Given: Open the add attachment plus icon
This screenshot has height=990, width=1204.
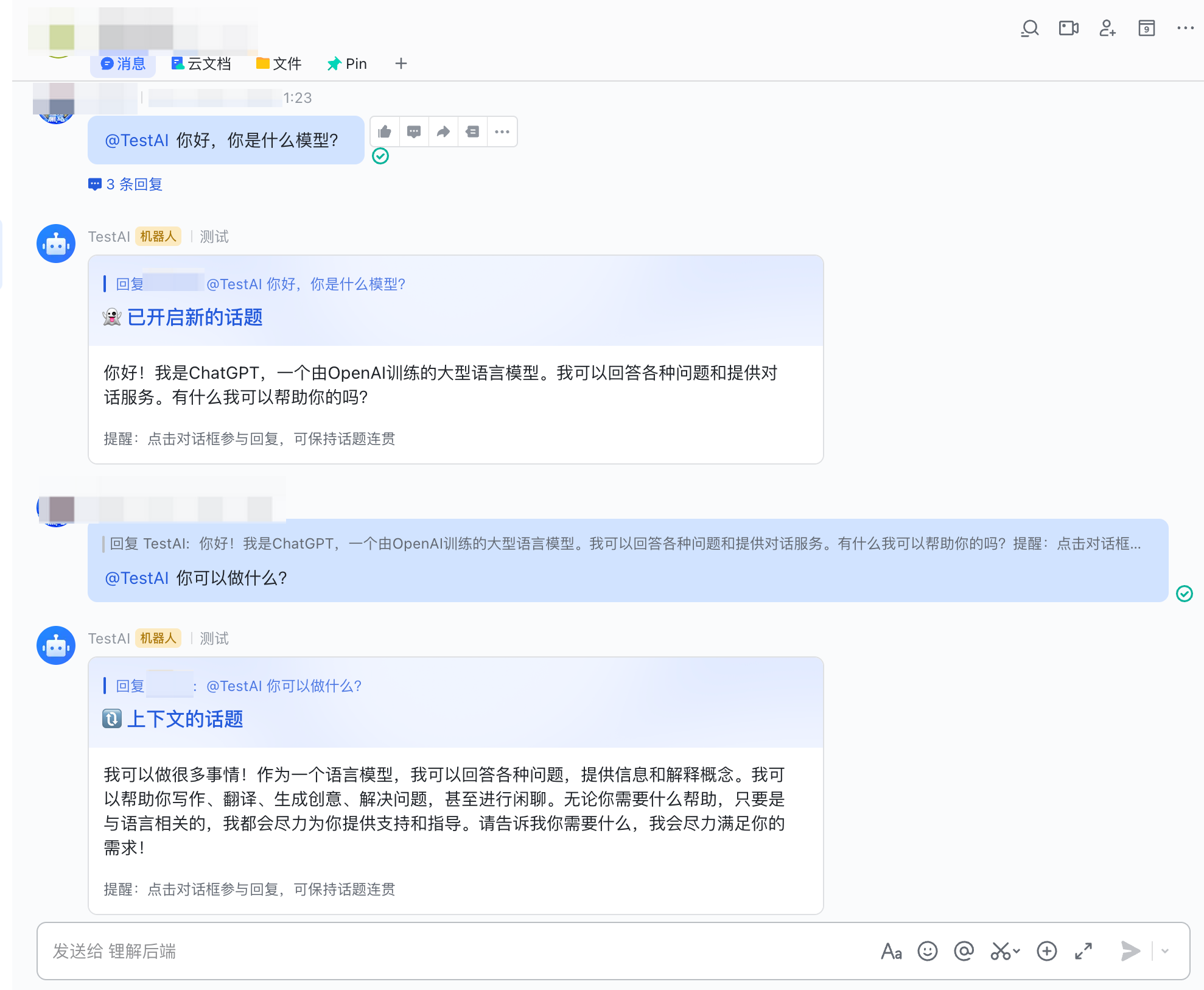Looking at the screenshot, I should coord(1047,951).
